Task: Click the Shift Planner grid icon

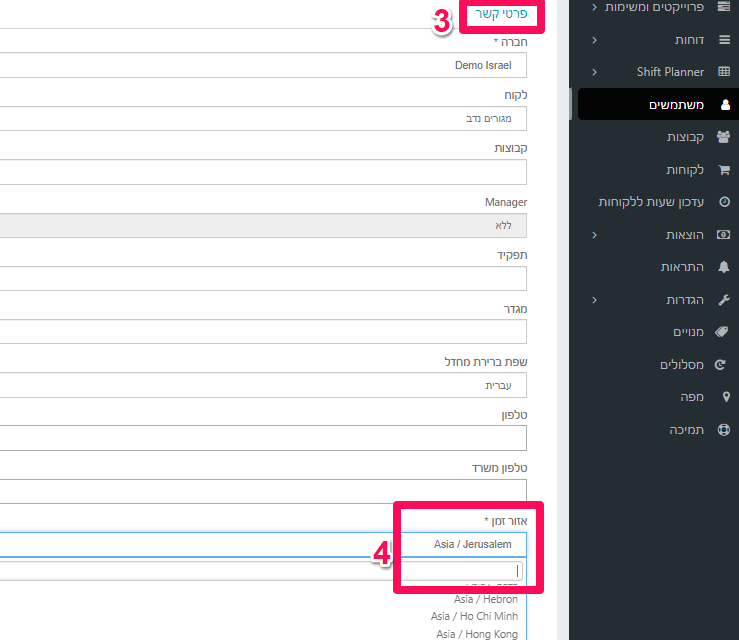Action: click(724, 72)
